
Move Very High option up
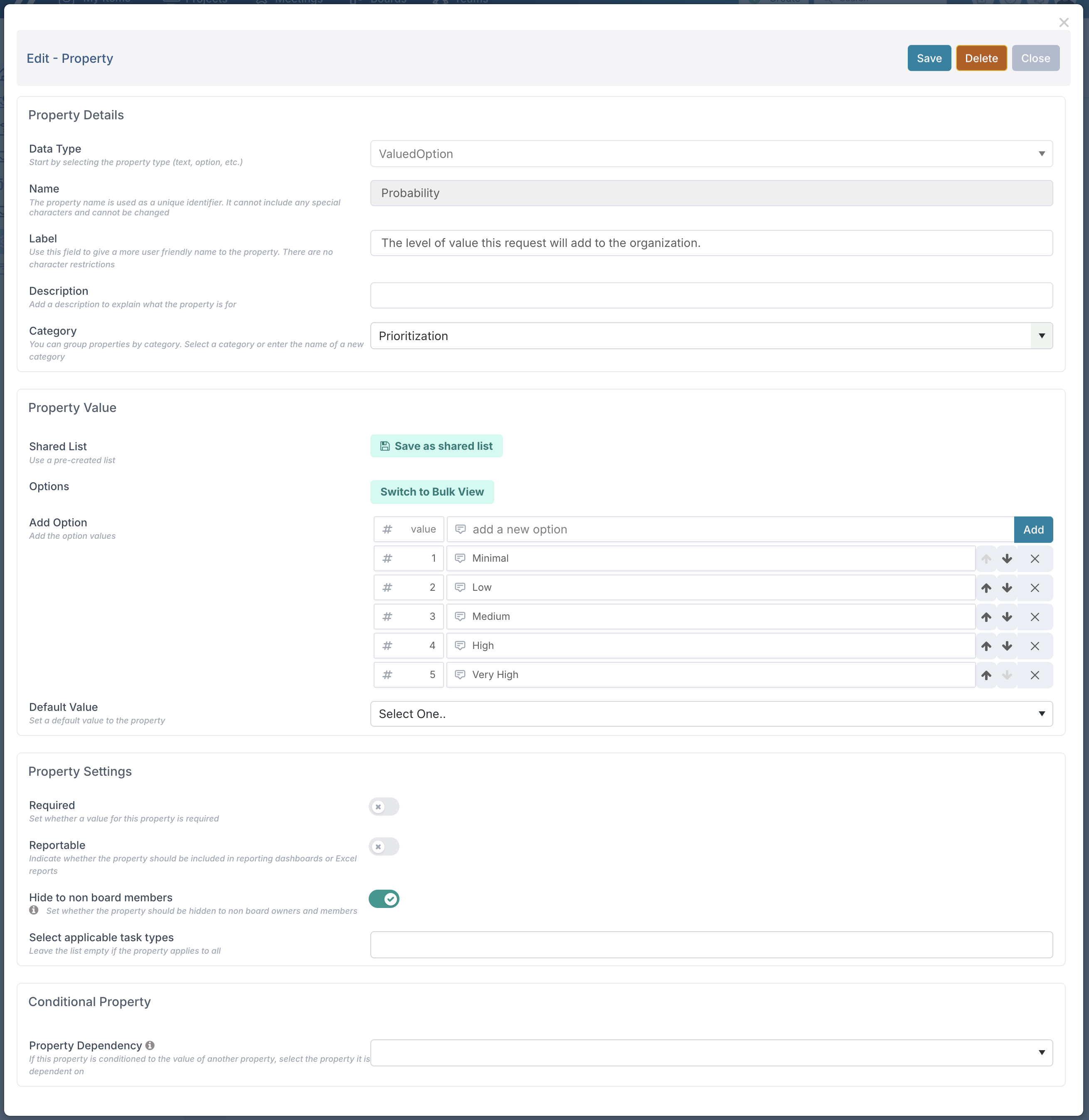tap(986, 675)
